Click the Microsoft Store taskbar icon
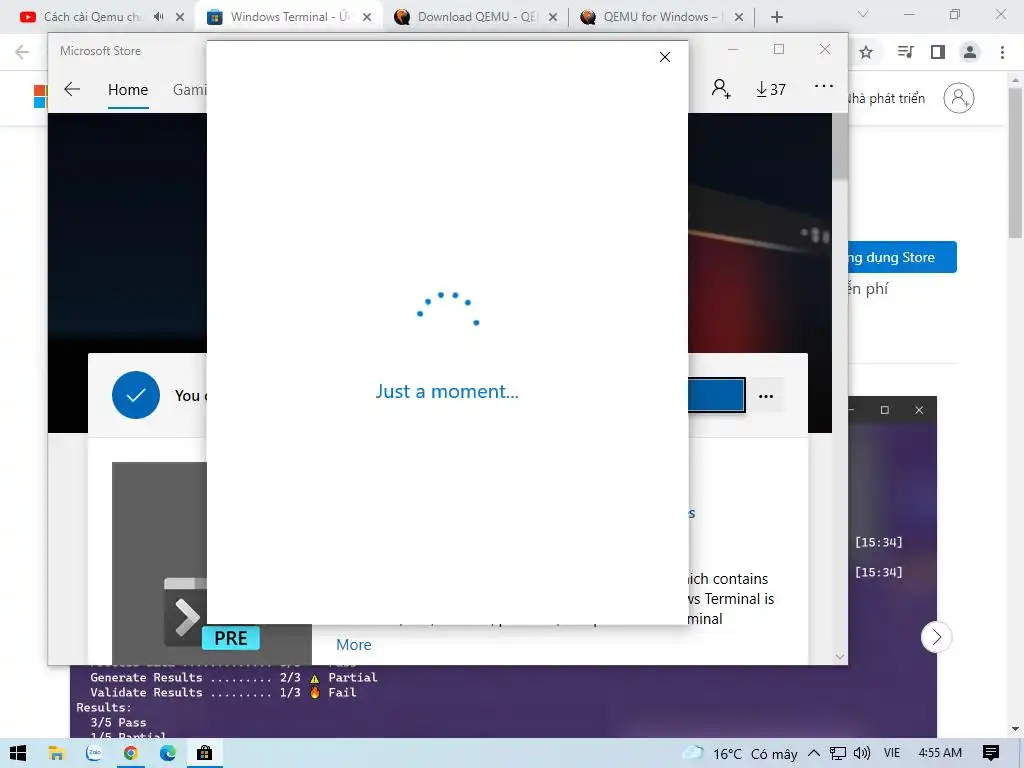The width and height of the screenshot is (1024, 768). (204, 754)
